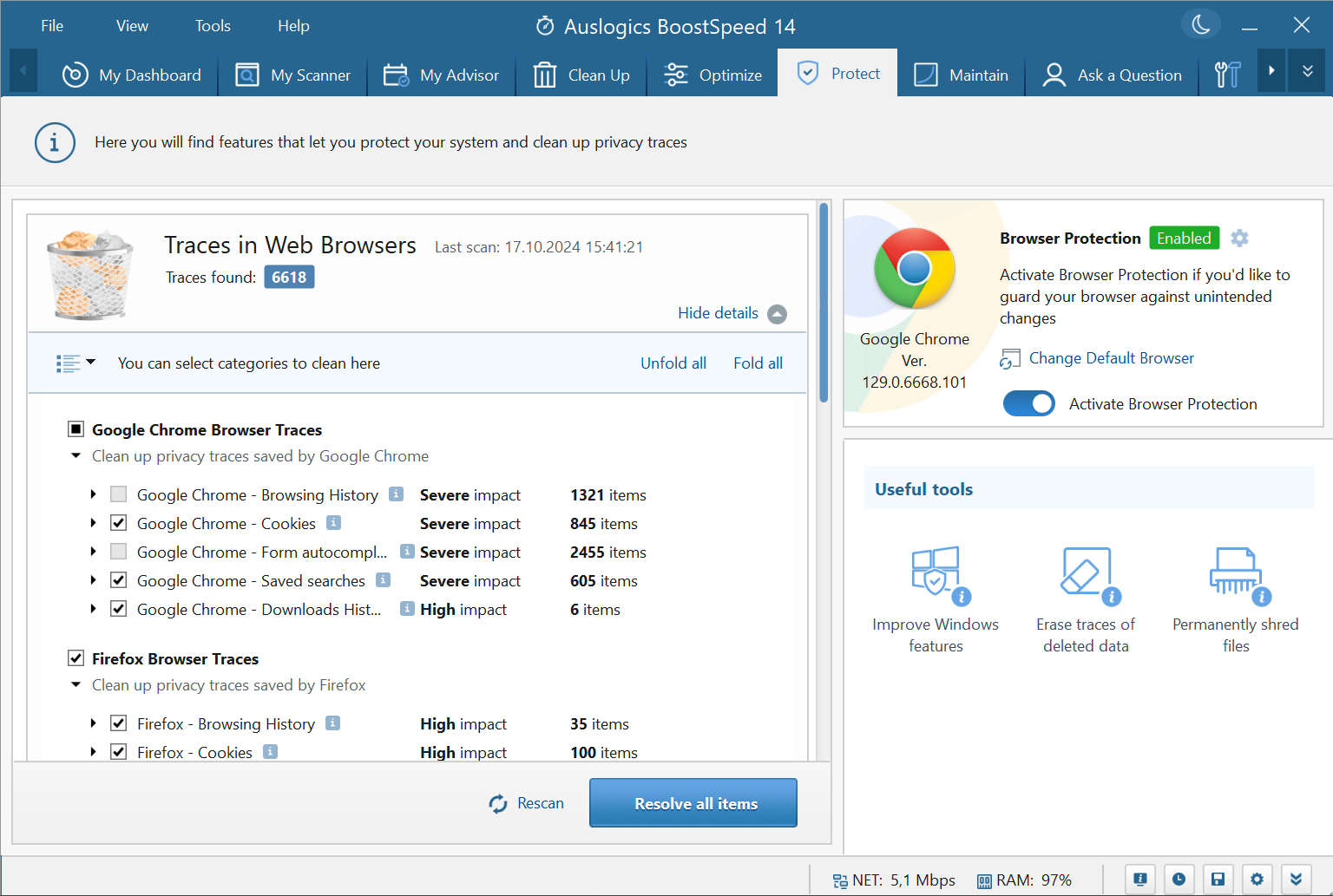The height and width of the screenshot is (896, 1333).
Task: Enable Google Chrome - Browsing History cleanup
Action: tap(118, 494)
